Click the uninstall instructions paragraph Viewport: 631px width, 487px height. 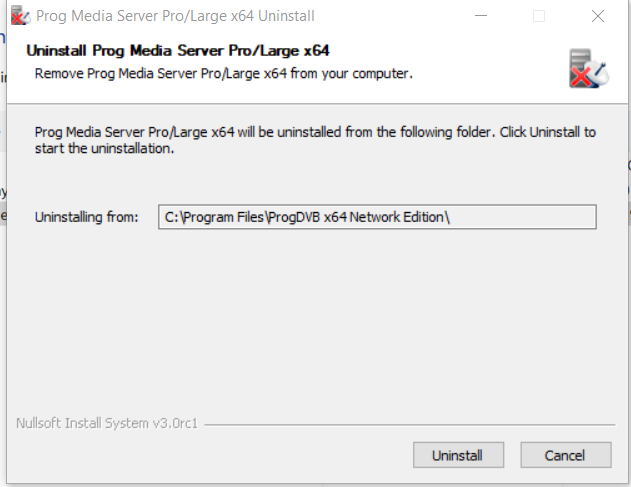[x=314, y=140]
